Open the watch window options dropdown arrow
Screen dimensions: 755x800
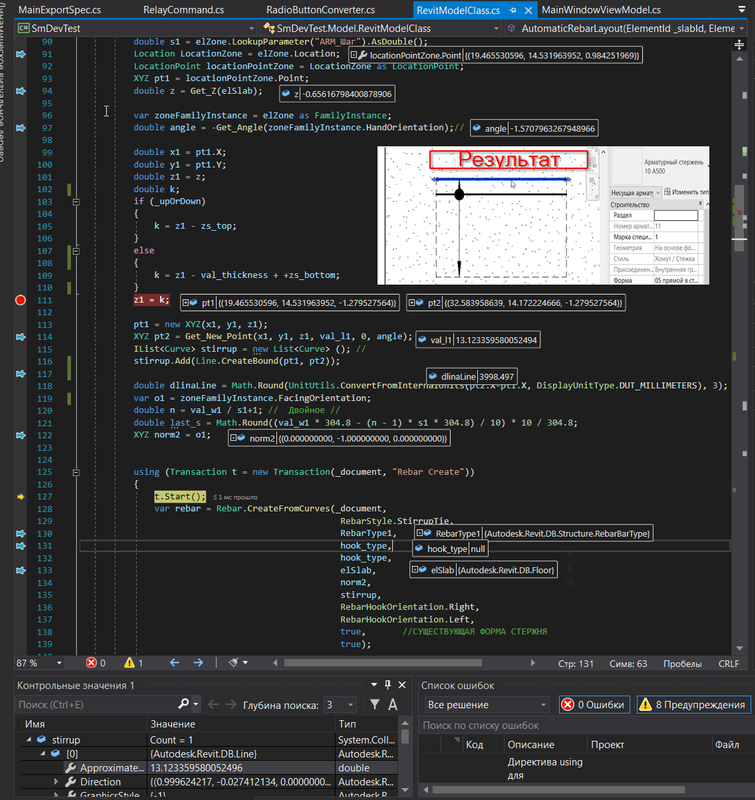coord(374,685)
